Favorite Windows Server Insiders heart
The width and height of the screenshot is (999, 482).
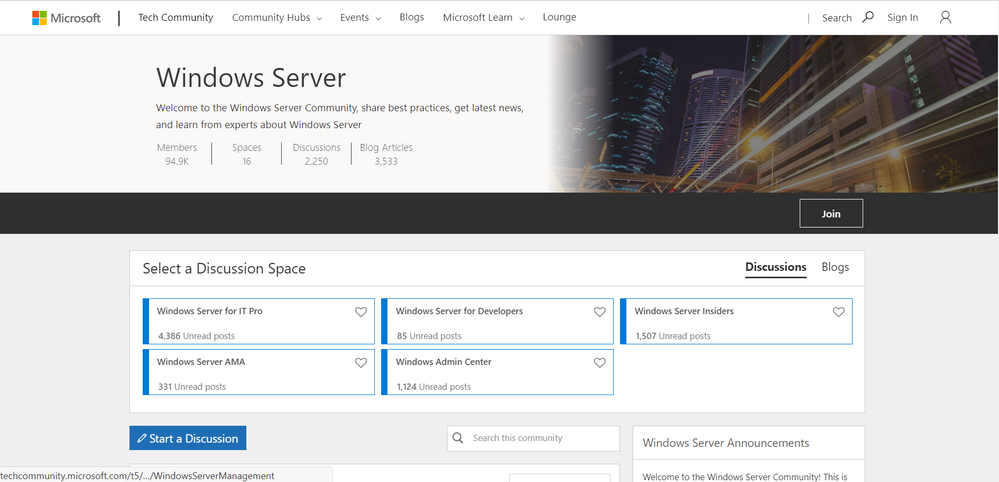point(838,312)
